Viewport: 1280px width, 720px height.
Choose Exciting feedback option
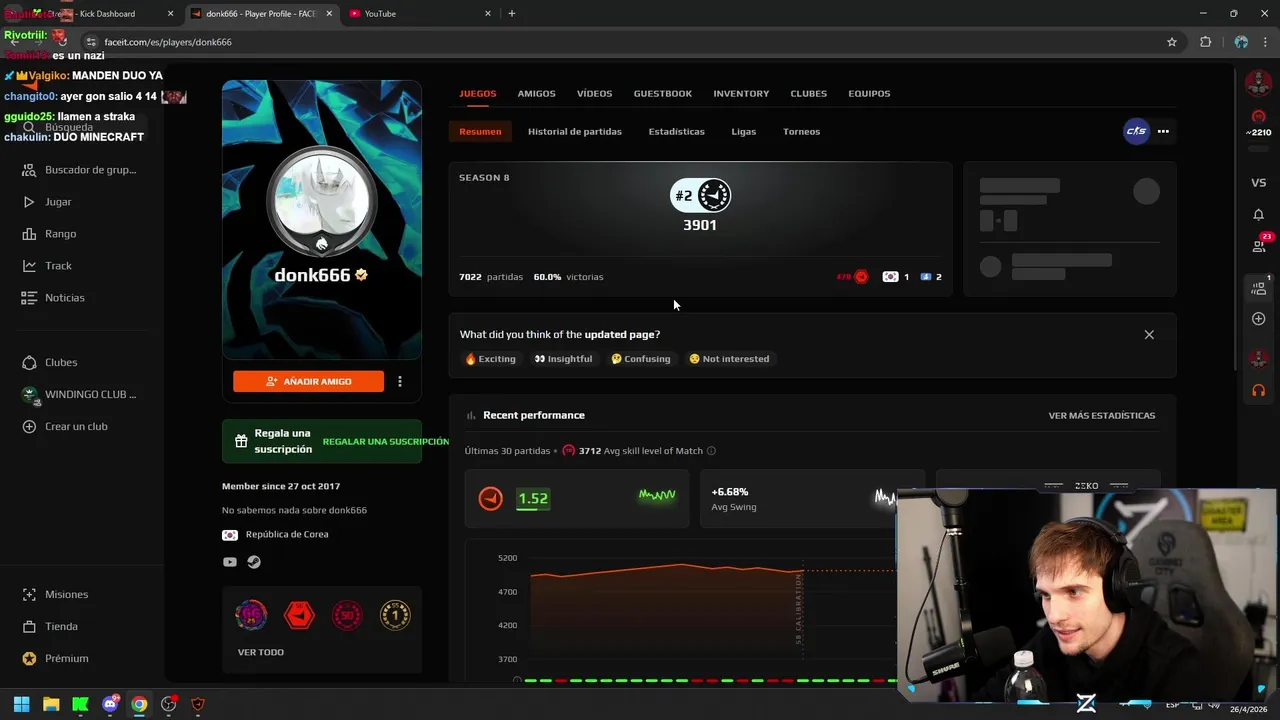coord(490,358)
